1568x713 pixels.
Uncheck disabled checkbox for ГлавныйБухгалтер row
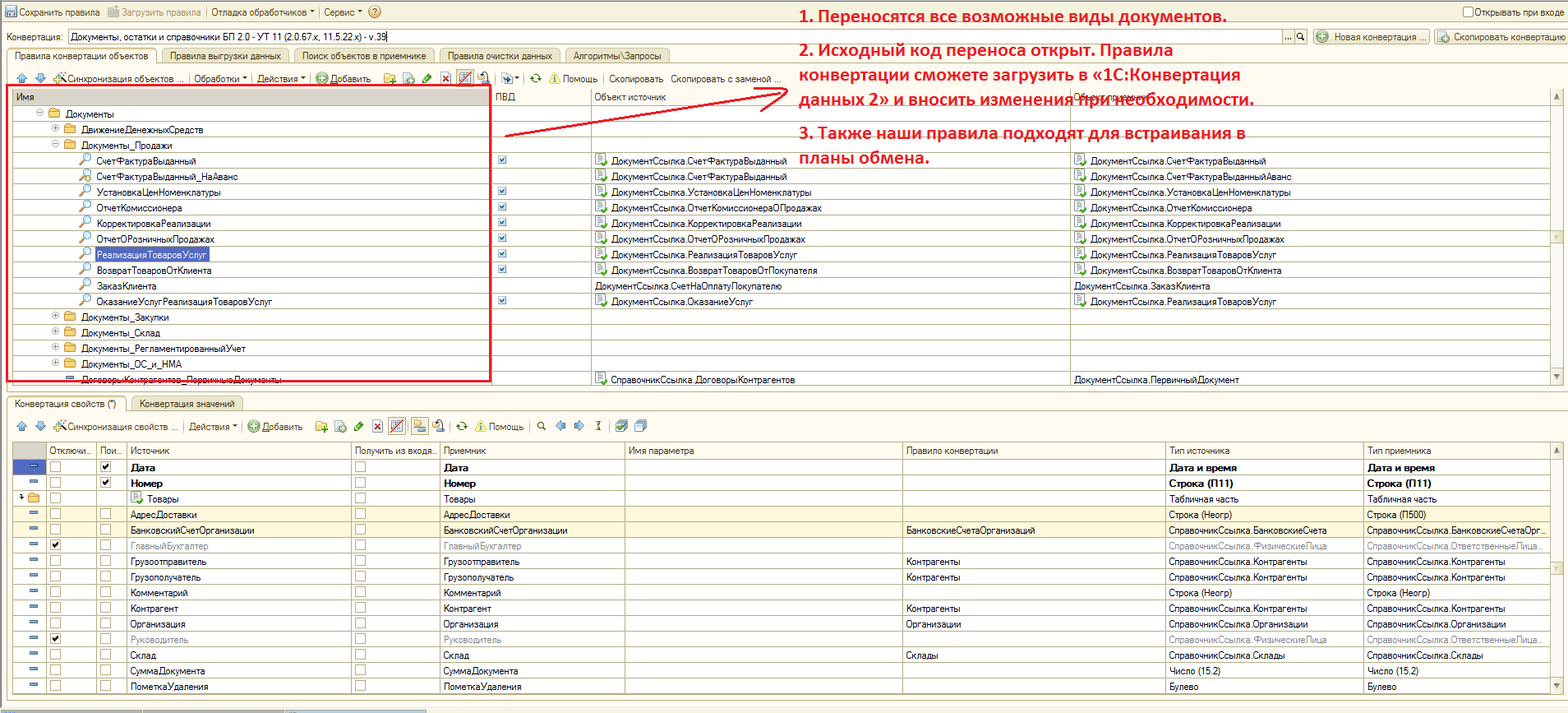[55, 545]
